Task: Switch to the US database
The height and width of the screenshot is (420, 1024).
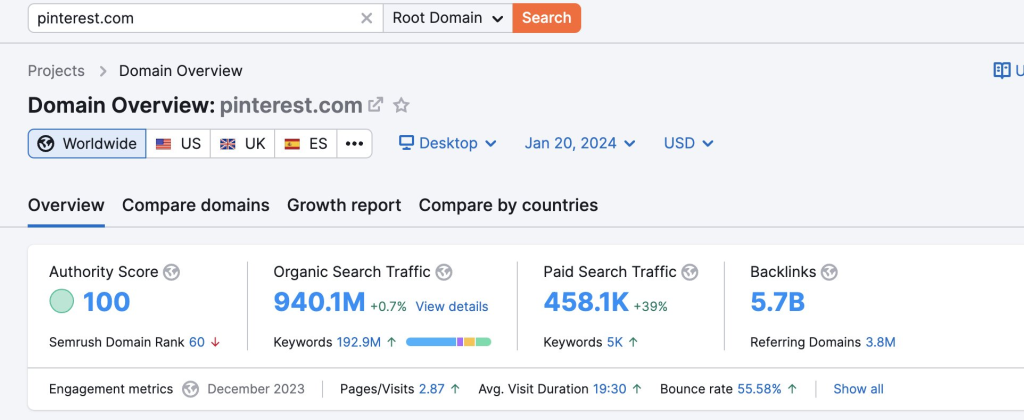Action: coord(178,143)
